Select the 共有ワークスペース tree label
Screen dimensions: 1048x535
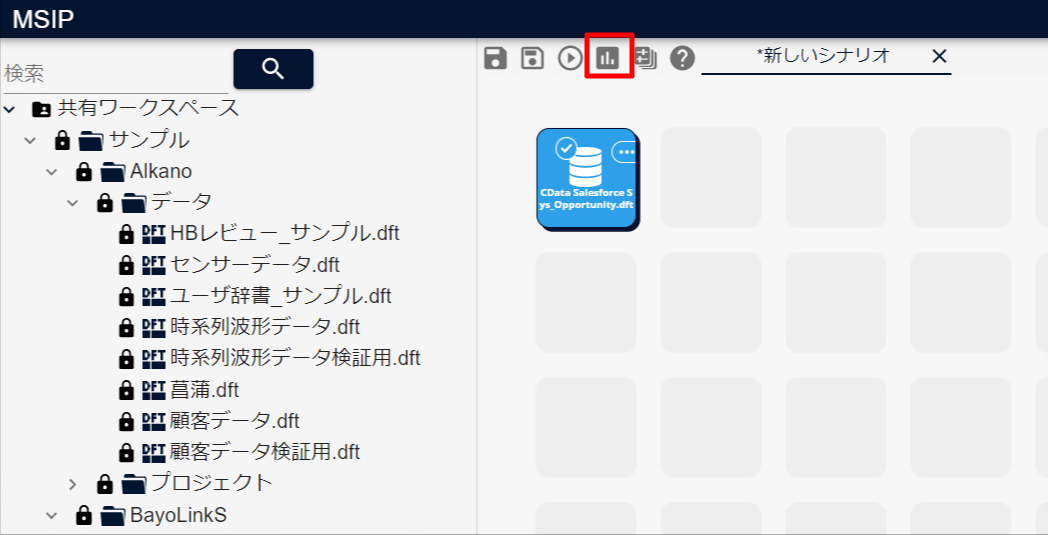click(148, 108)
